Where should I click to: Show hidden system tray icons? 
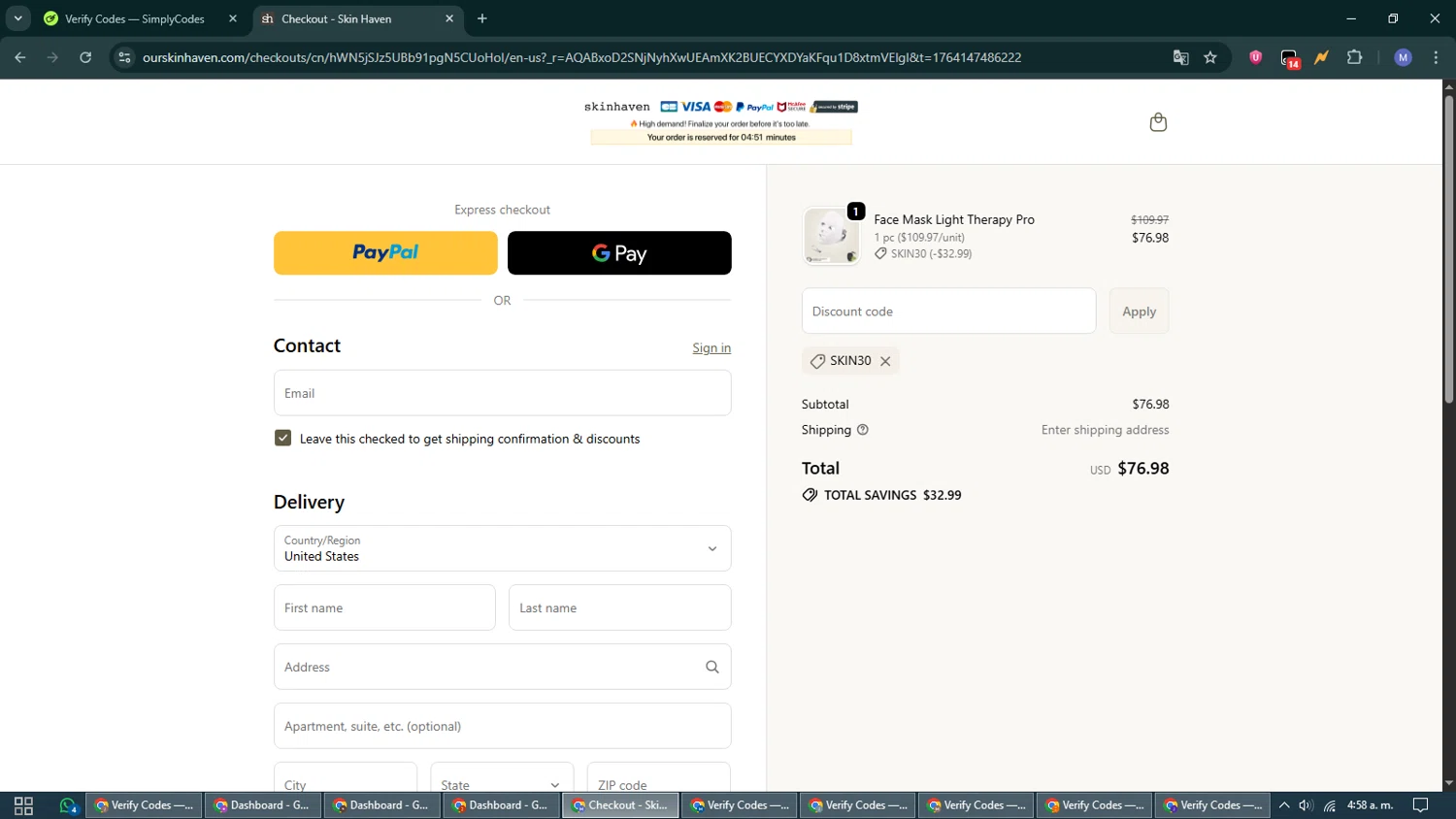[1284, 805]
